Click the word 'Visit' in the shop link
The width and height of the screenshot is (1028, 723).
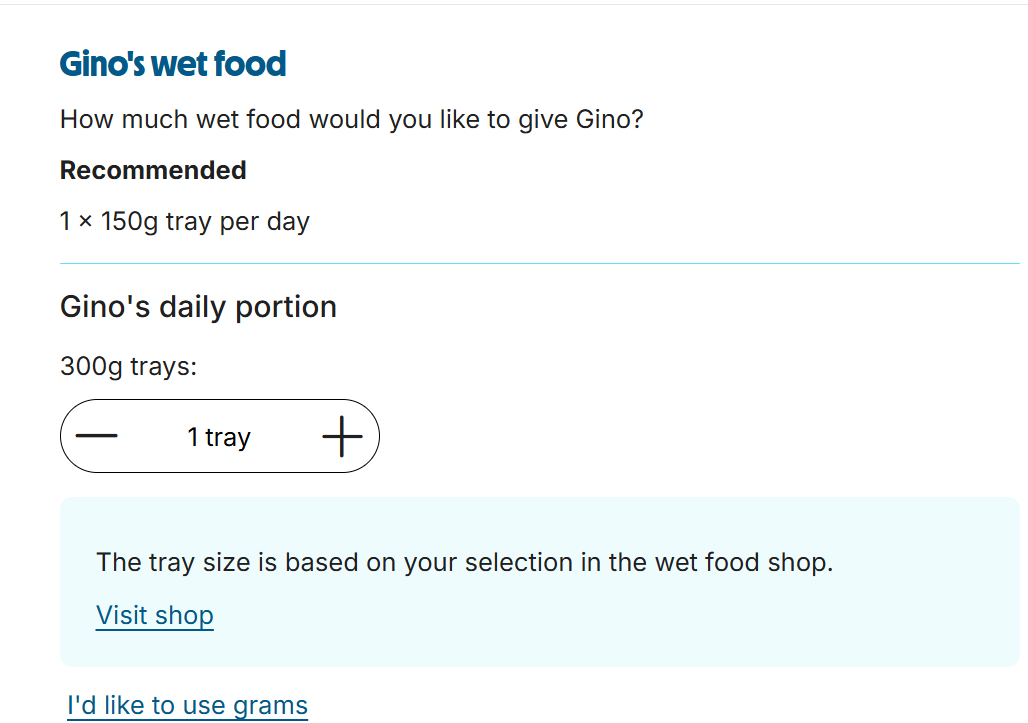[x=122, y=614]
